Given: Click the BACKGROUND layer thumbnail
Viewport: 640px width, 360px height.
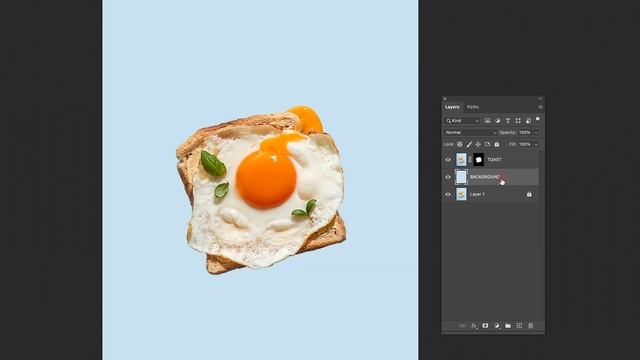Looking at the screenshot, I should pyautogui.click(x=461, y=177).
